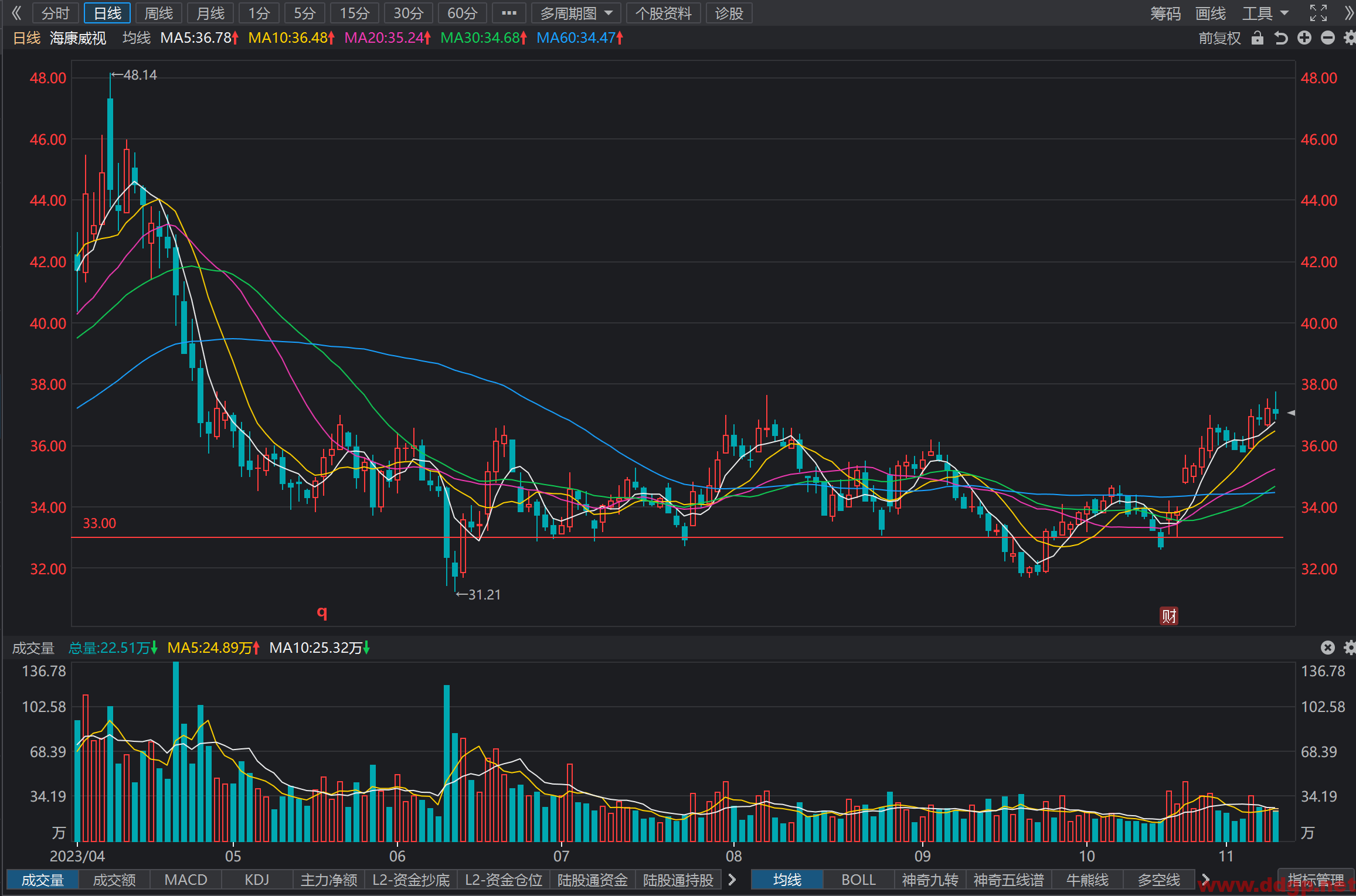1356x896 pixels.
Task: Select the 60分 minute period
Action: pos(462,13)
